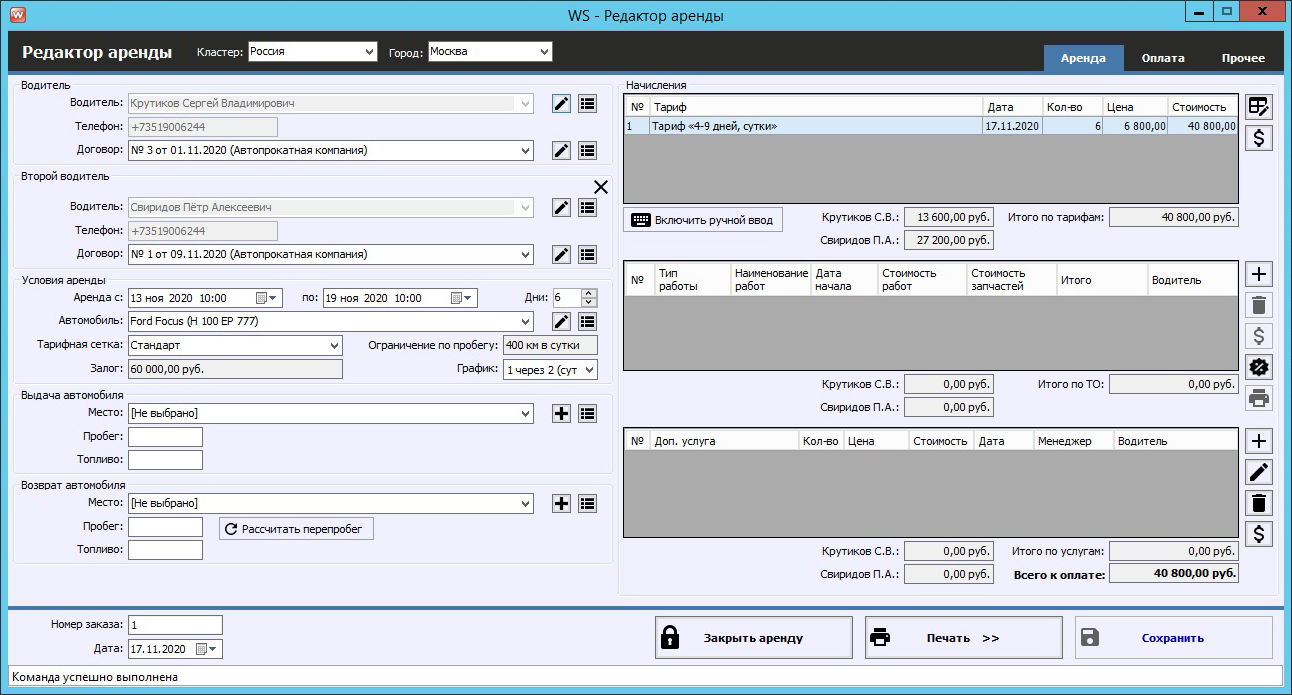Click plus icon to add pickup place
This screenshot has height=695, width=1292.
click(x=561, y=413)
